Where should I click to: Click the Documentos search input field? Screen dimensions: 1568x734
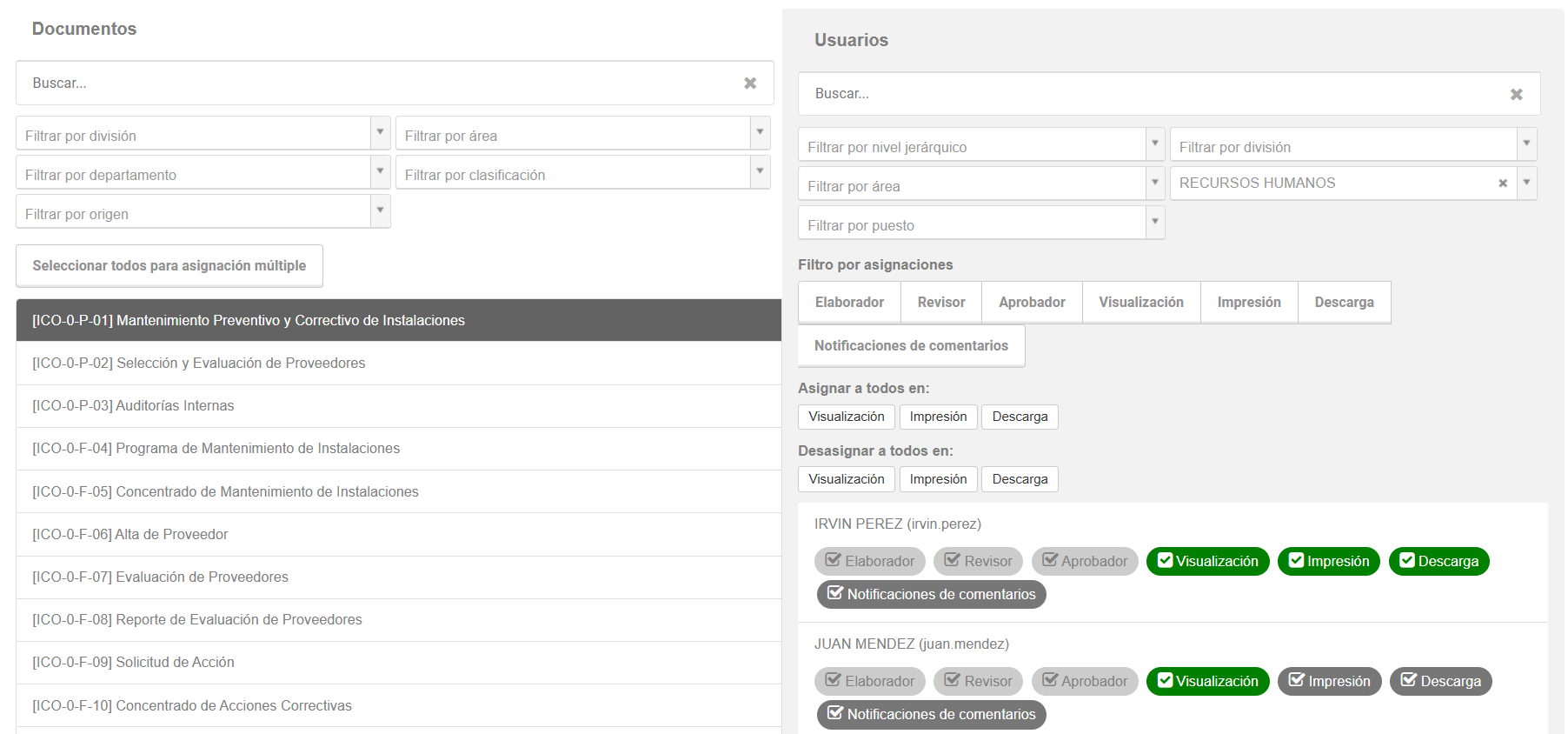point(374,83)
